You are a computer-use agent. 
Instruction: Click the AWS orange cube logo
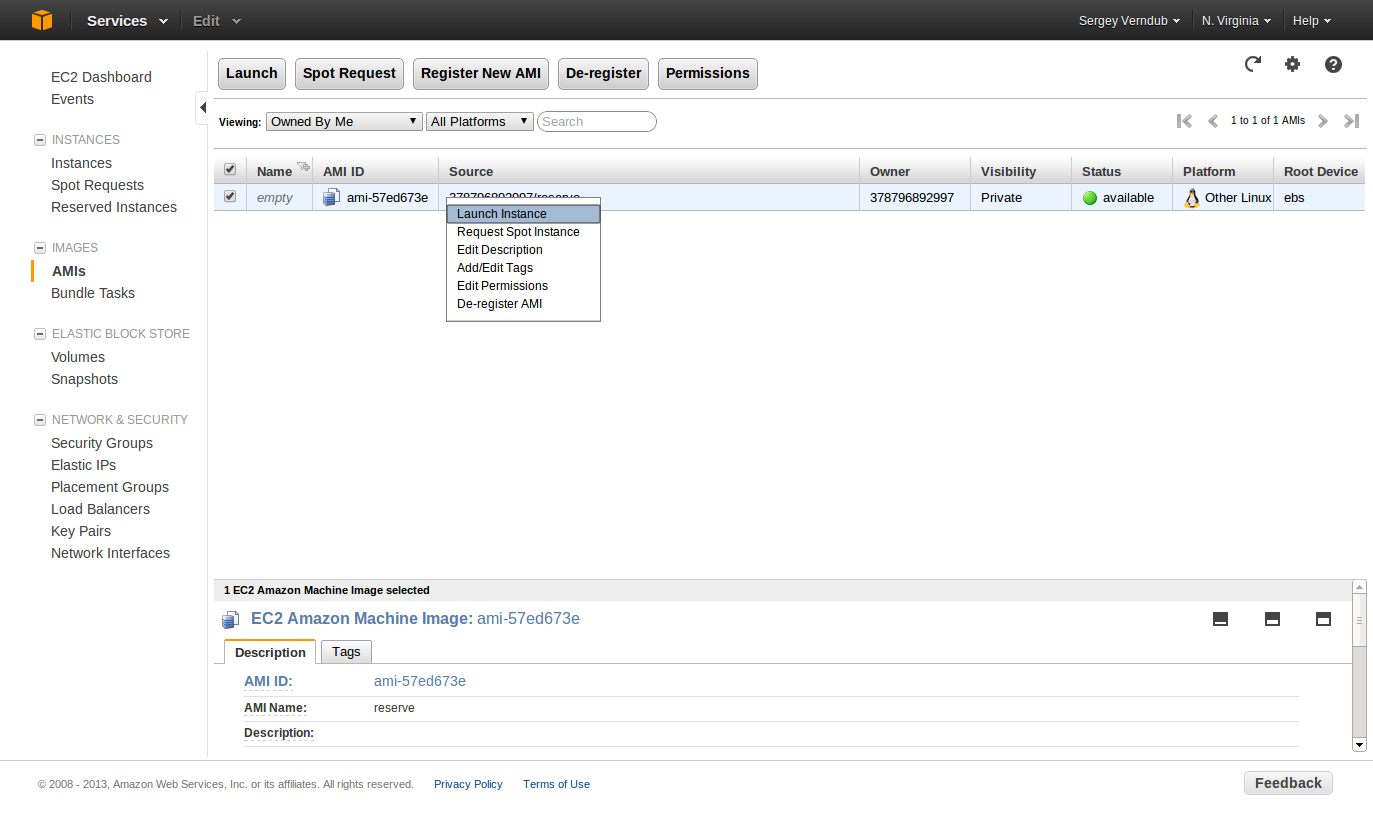[x=41, y=20]
